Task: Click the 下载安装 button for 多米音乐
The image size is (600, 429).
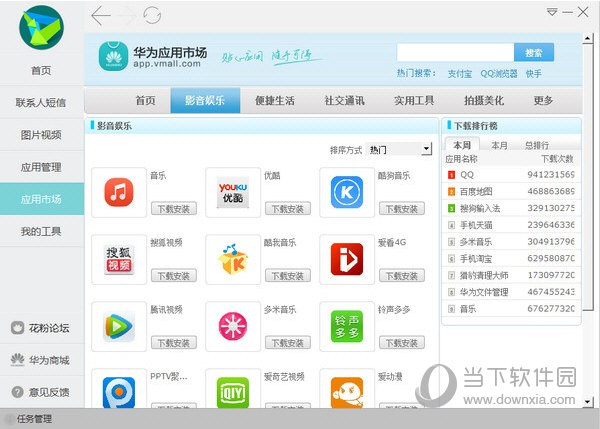Action: [288, 343]
